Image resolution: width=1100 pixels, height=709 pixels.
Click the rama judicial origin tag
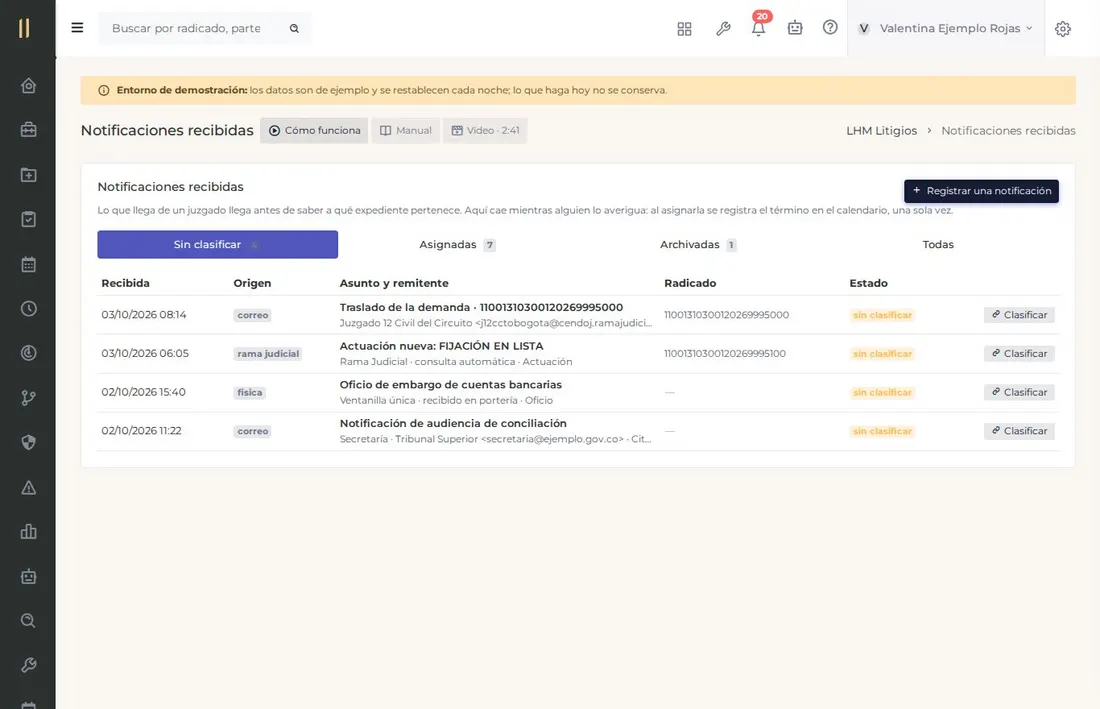(x=268, y=354)
